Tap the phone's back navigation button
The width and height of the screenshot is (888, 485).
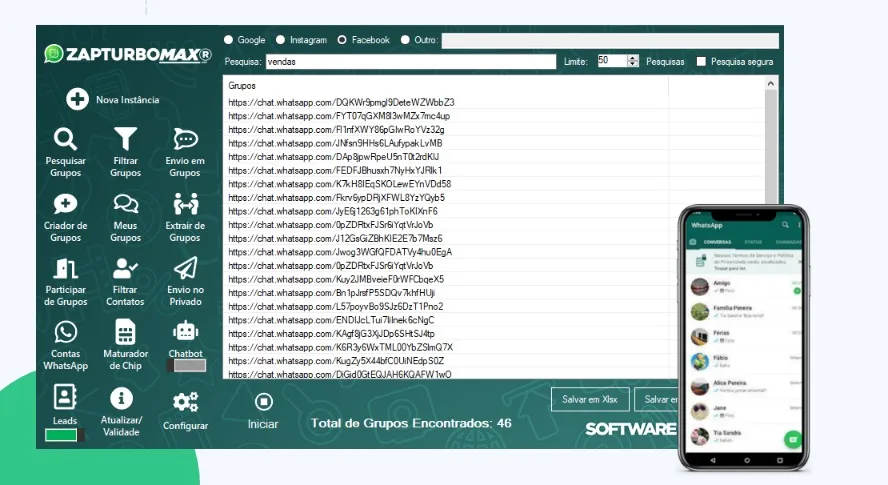click(713, 461)
